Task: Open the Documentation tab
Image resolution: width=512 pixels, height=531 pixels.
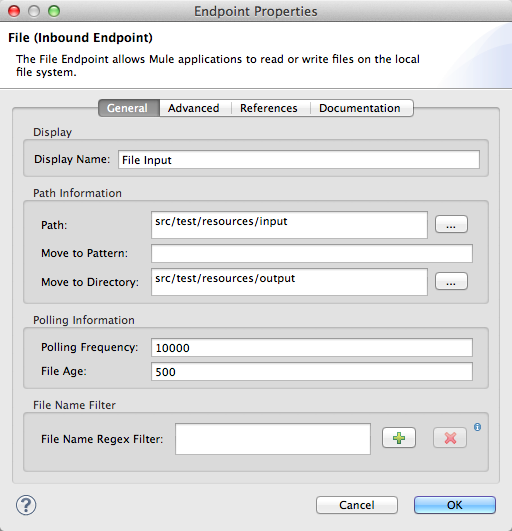Action: pos(360,108)
